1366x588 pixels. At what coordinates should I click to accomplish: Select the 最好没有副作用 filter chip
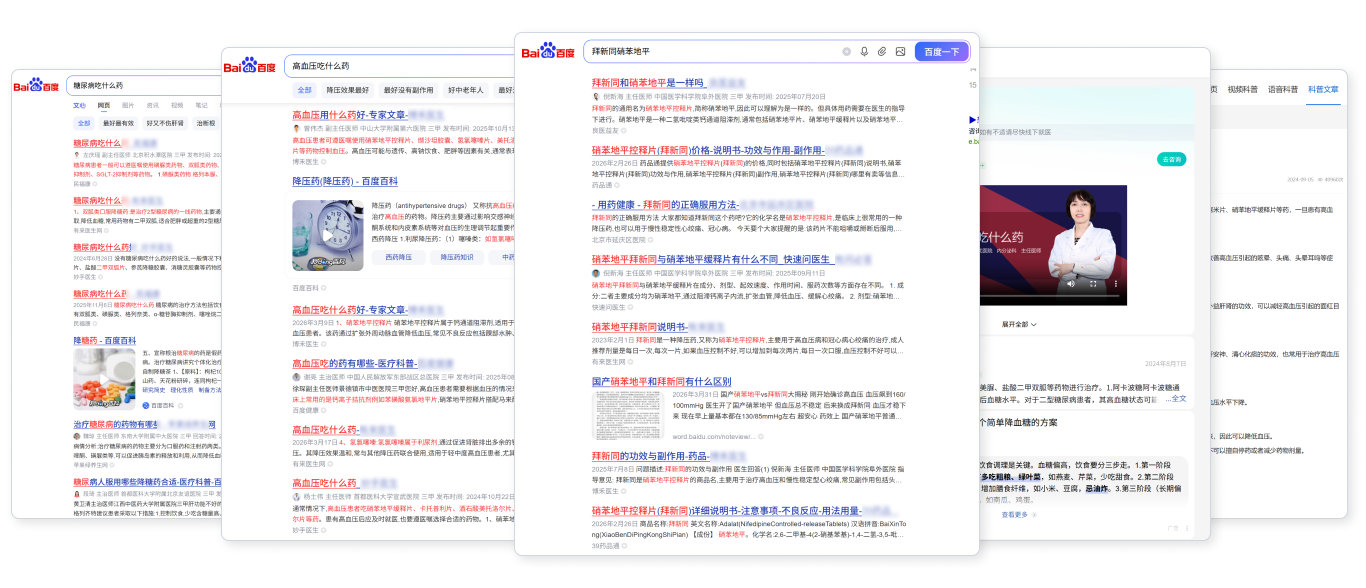(408, 90)
